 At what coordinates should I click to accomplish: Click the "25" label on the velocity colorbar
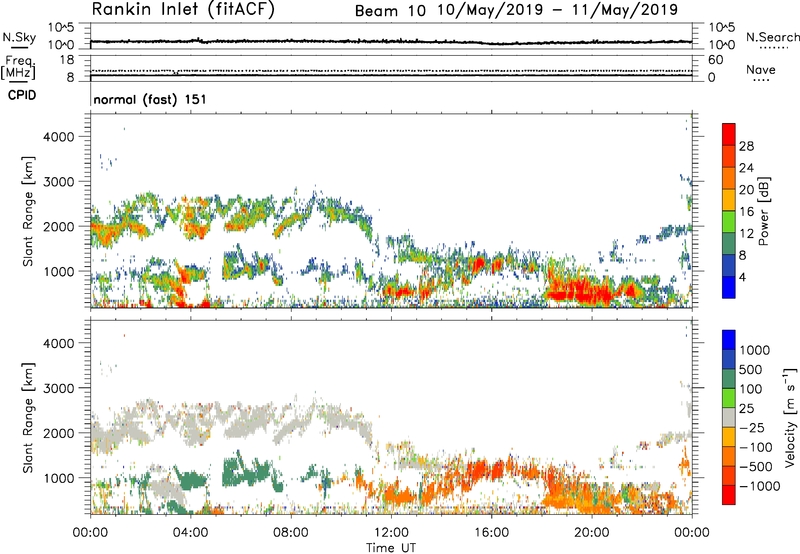point(746,409)
